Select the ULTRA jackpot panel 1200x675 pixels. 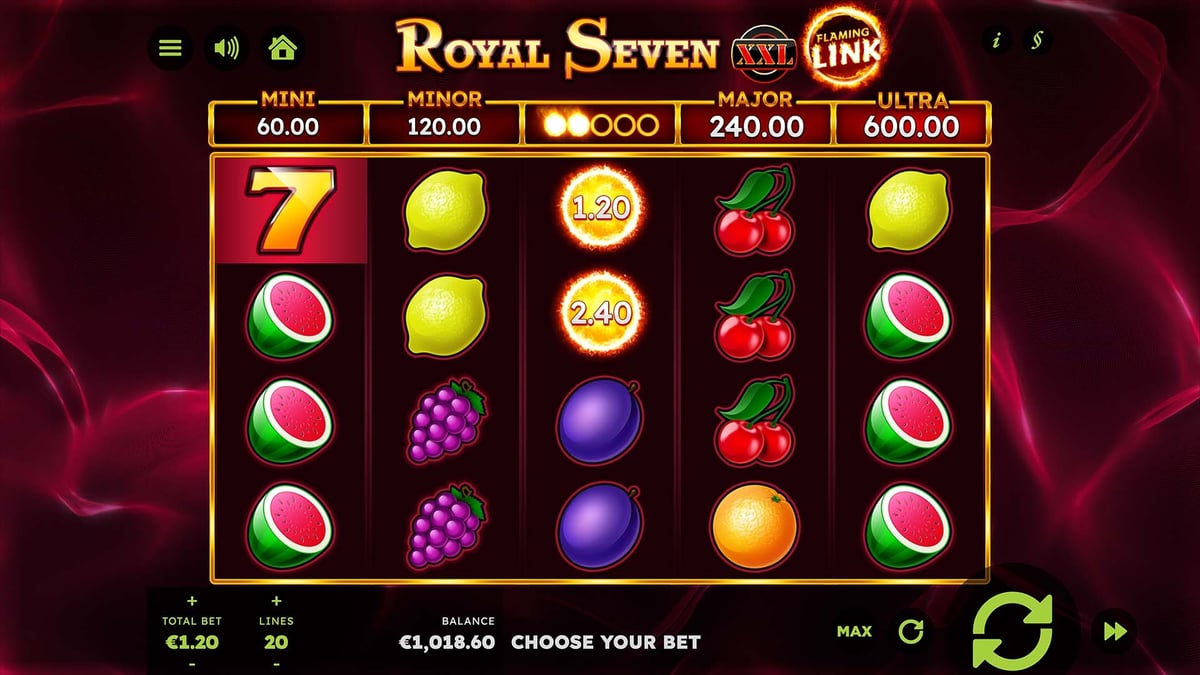(912, 121)
